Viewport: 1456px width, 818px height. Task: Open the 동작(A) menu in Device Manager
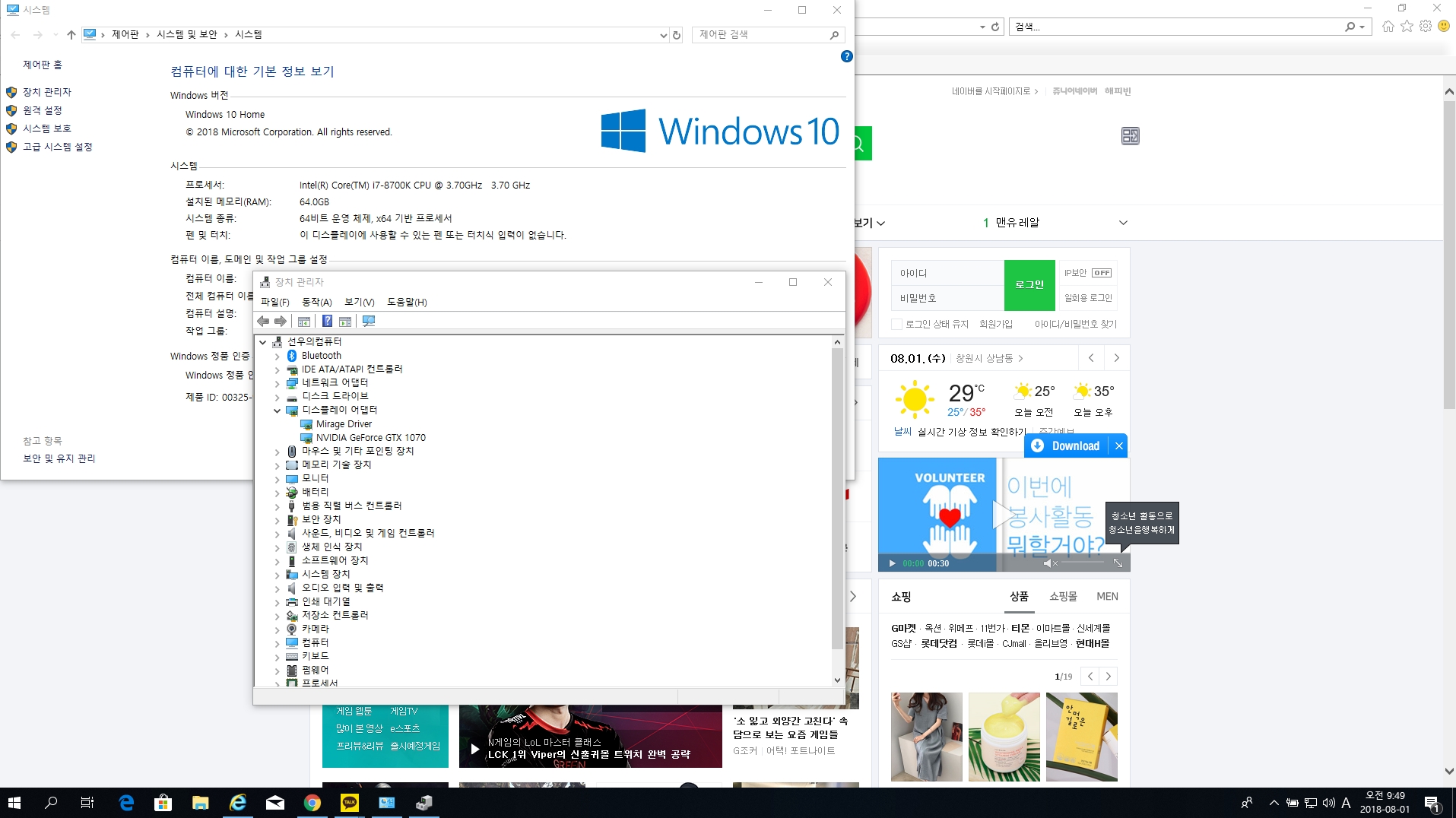317,302
